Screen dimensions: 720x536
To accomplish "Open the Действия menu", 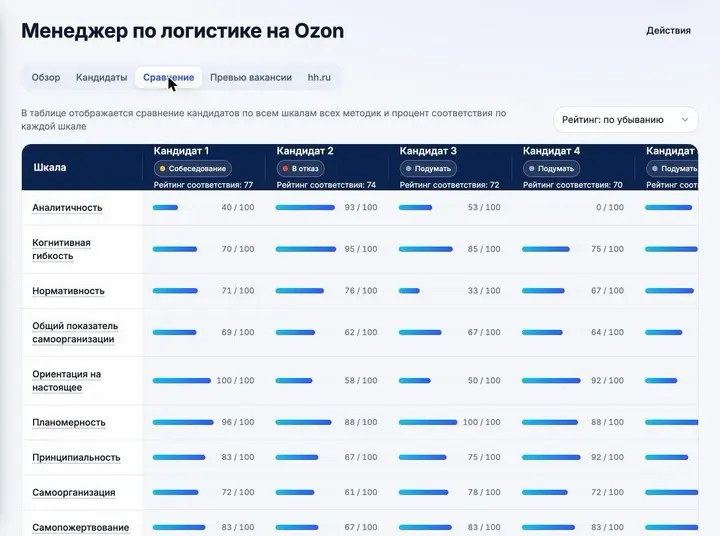I will [x=669, y=30].
